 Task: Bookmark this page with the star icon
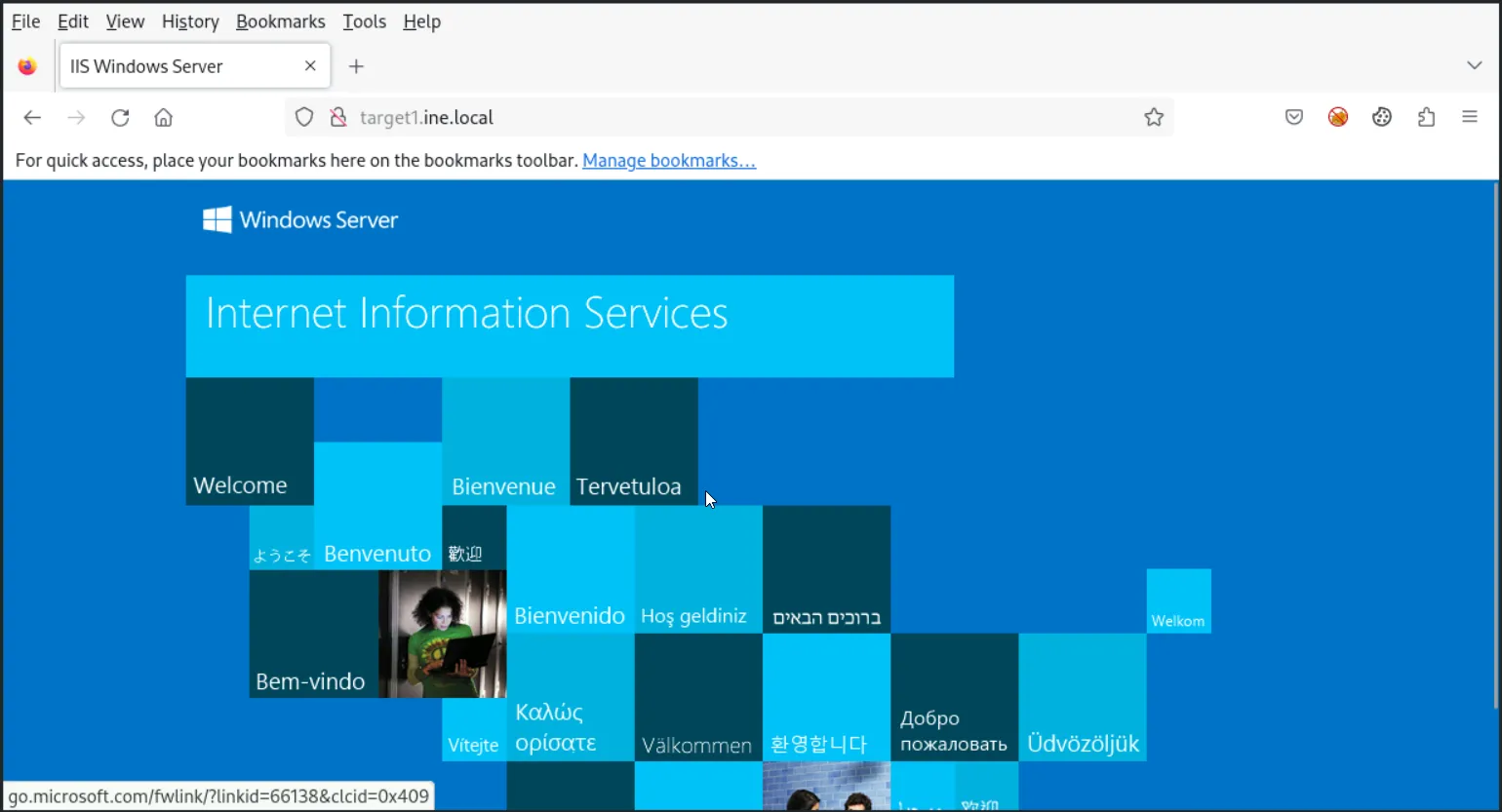tap(1154, 118)
